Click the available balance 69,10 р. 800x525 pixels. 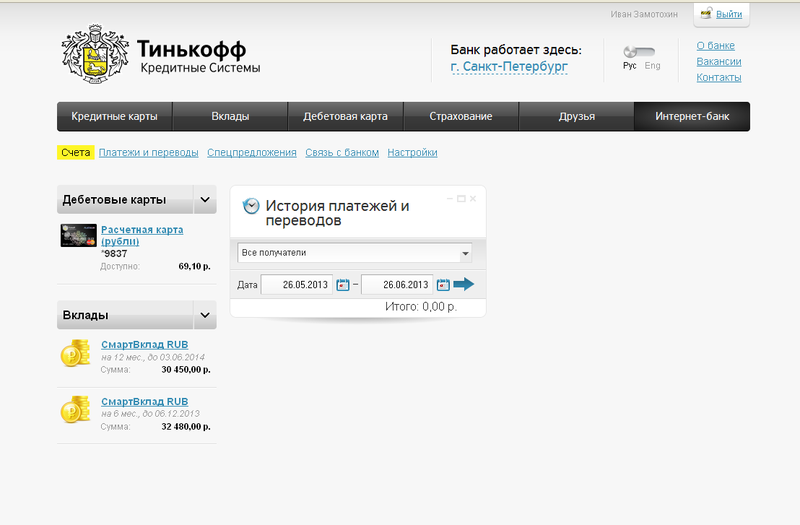[x=194, y=266]
